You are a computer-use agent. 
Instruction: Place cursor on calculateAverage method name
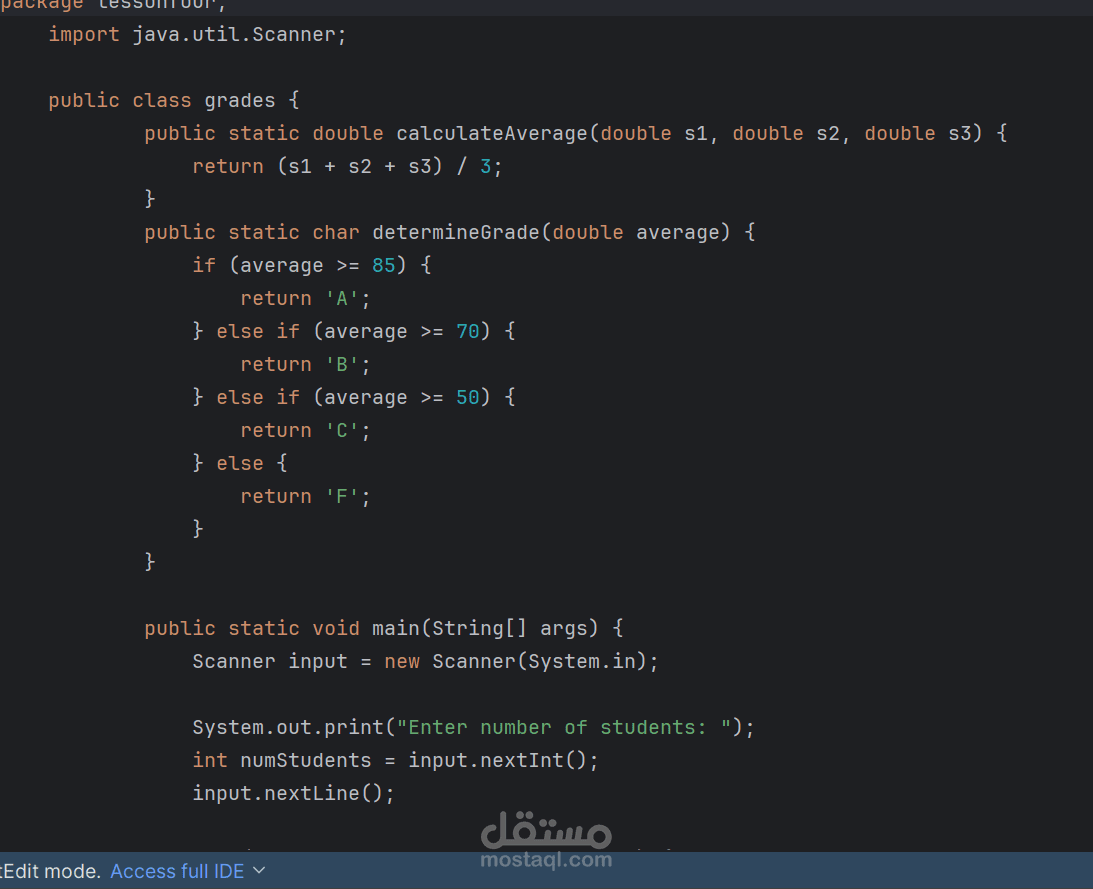click(492, 133)
